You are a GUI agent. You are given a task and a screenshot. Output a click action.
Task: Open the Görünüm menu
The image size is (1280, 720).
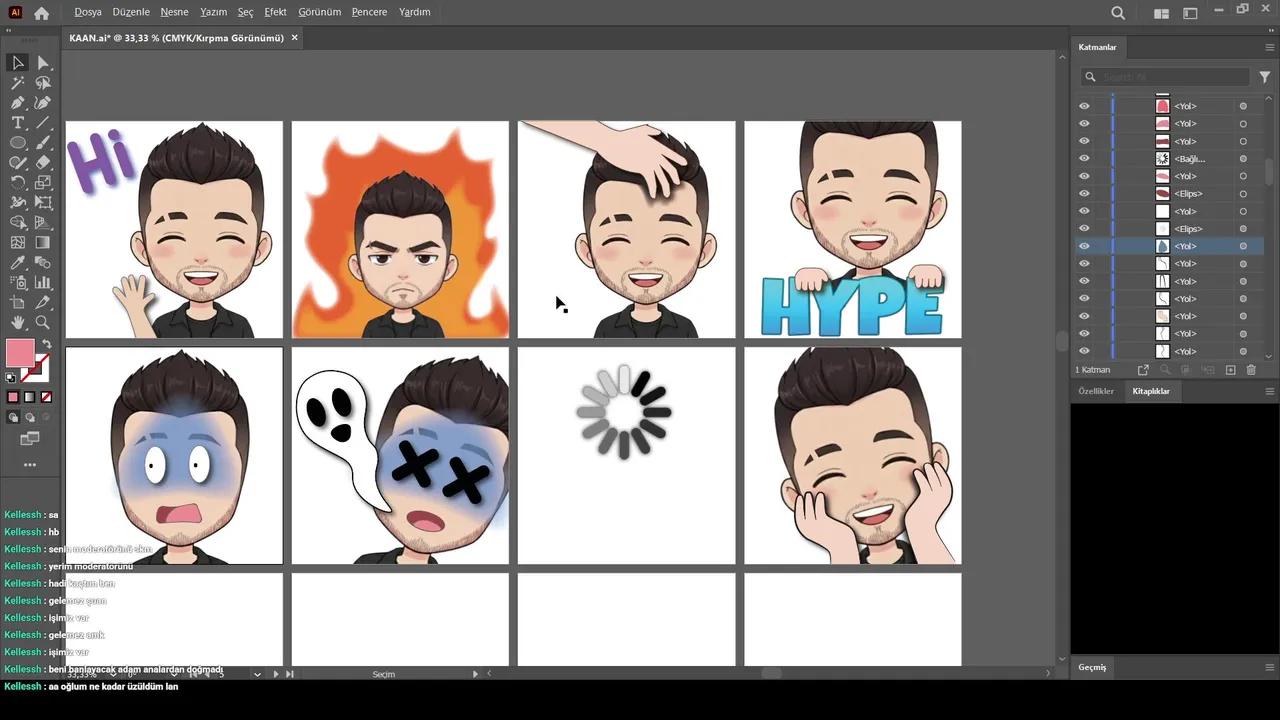319,12
